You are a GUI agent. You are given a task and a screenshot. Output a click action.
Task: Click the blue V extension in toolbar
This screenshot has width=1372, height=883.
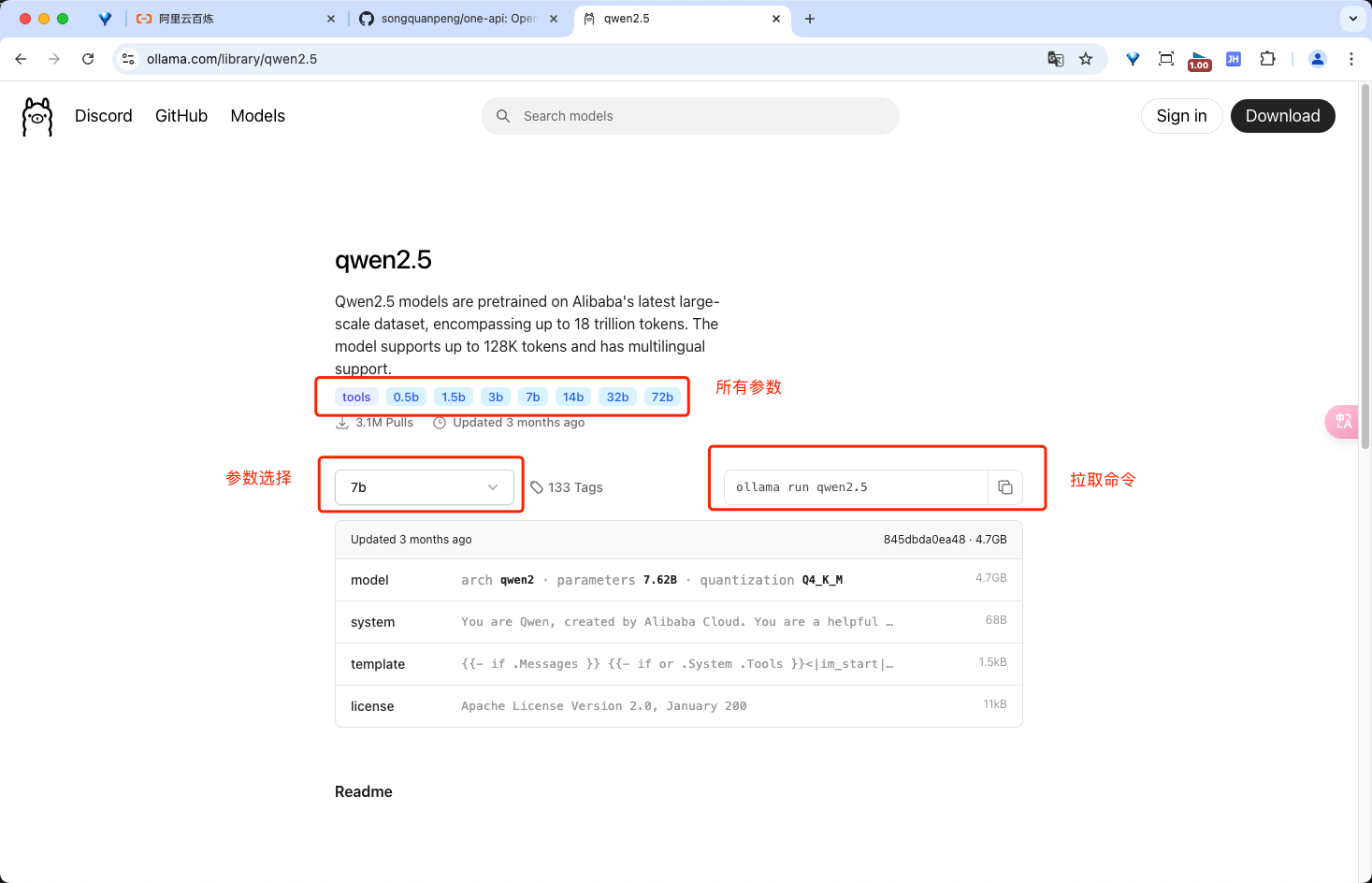pyautogui.click(x=1133, y=59)
